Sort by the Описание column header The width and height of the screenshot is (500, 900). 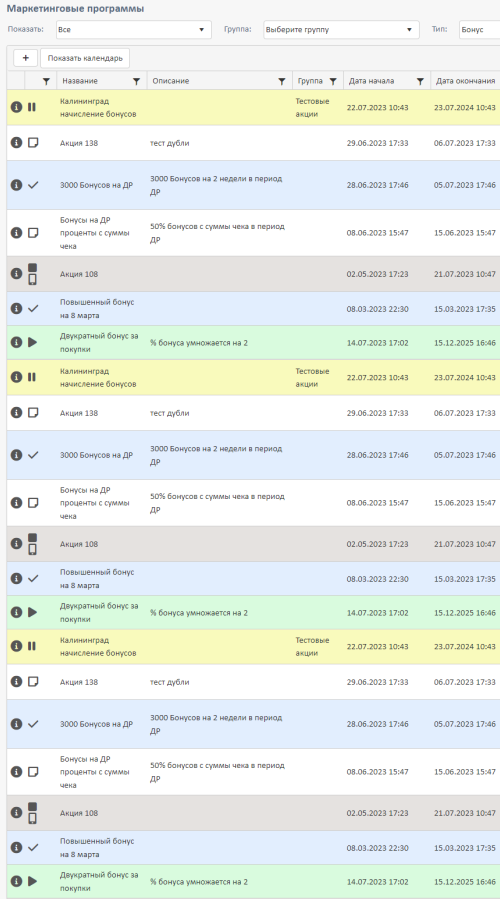click(x=170, y=81)
